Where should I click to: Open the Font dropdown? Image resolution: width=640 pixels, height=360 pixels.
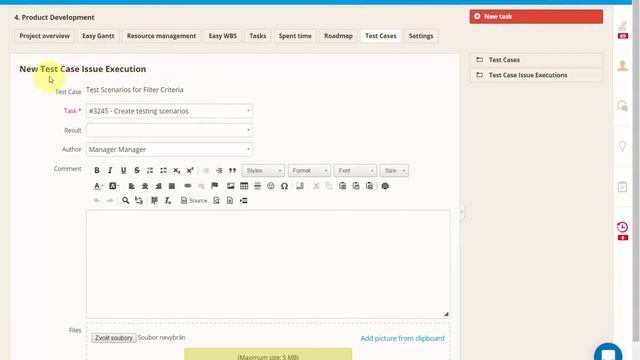coord(355,171)
